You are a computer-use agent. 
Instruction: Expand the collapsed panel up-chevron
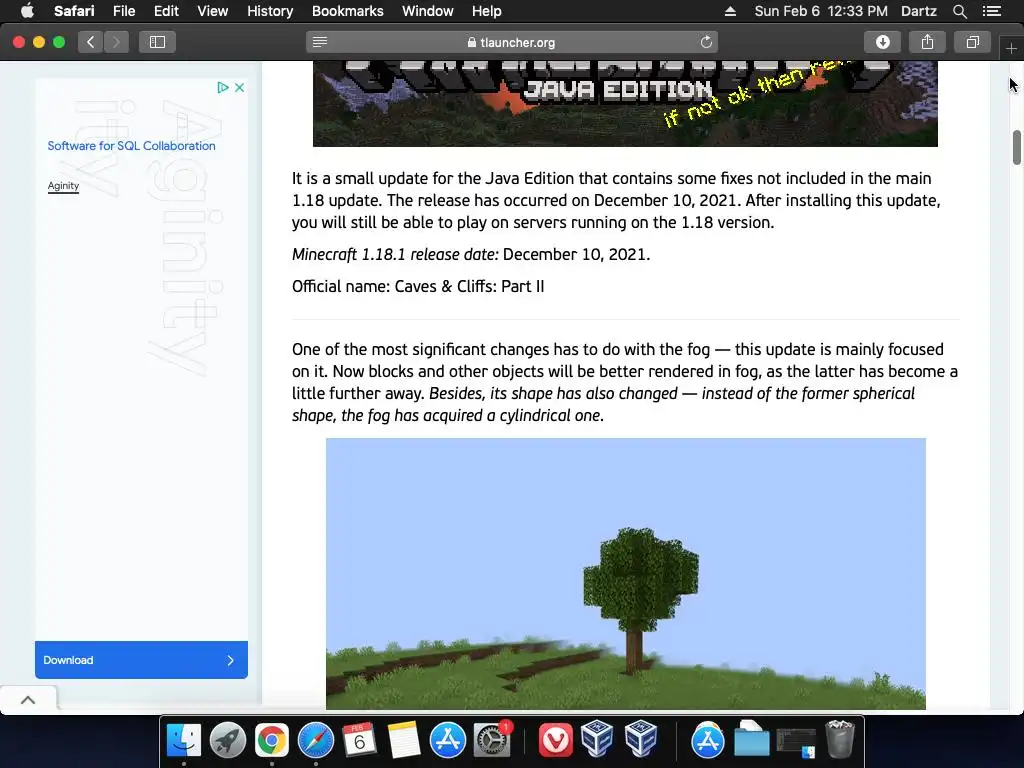point(28,700)
